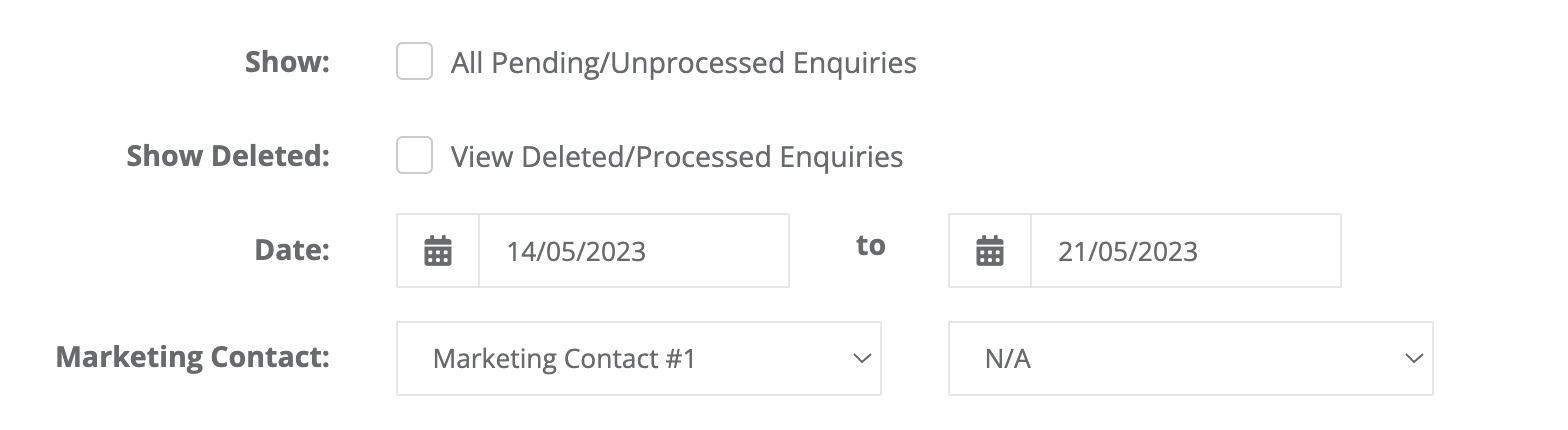Screen dimensions: 1568x430
Task: Open the N/A dropdown
Action: (1191, 358)
